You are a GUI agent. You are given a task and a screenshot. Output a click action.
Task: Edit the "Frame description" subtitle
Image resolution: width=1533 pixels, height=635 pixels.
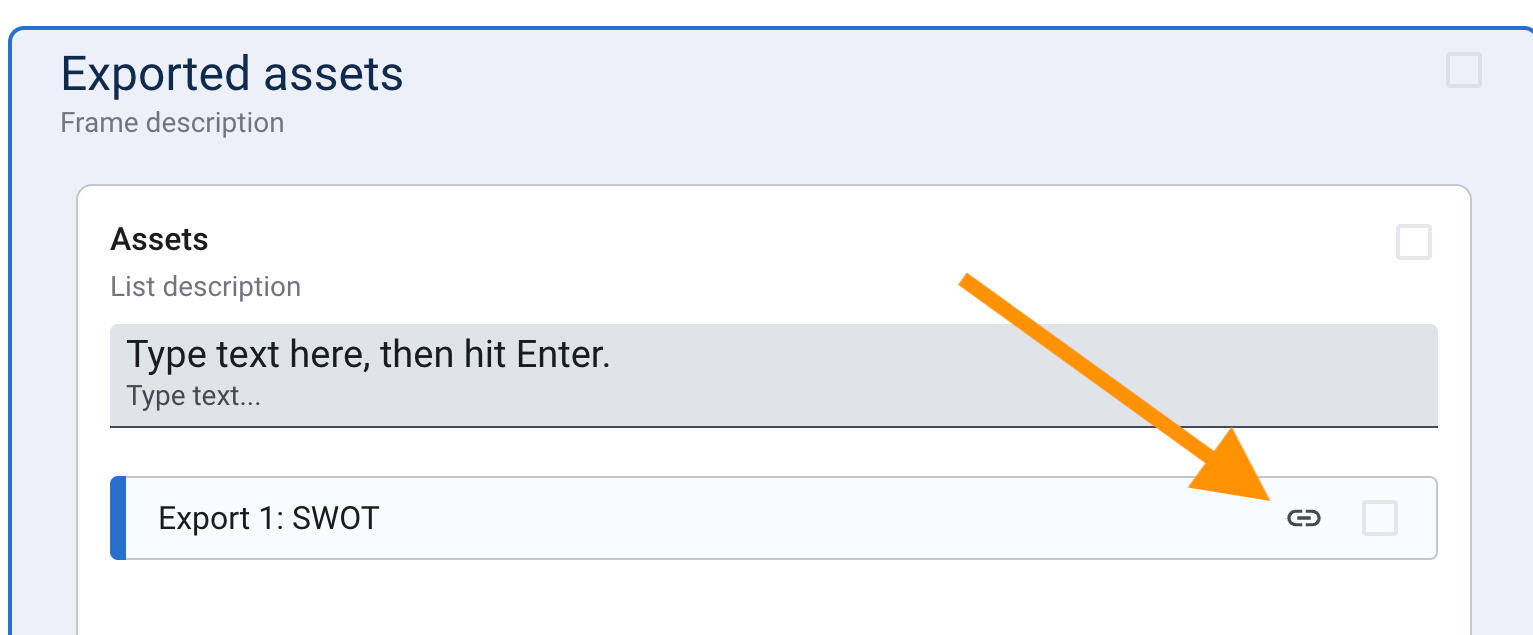pyautogui.click(x=172, y=123)
